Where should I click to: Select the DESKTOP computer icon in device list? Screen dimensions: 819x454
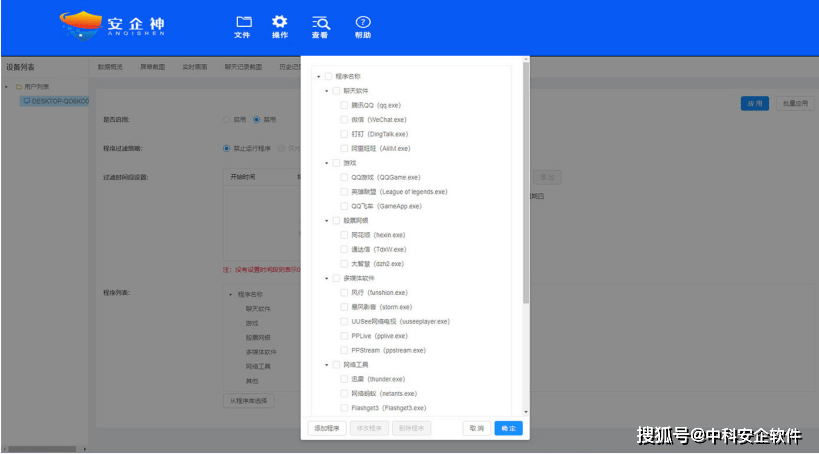click(27, 101)
